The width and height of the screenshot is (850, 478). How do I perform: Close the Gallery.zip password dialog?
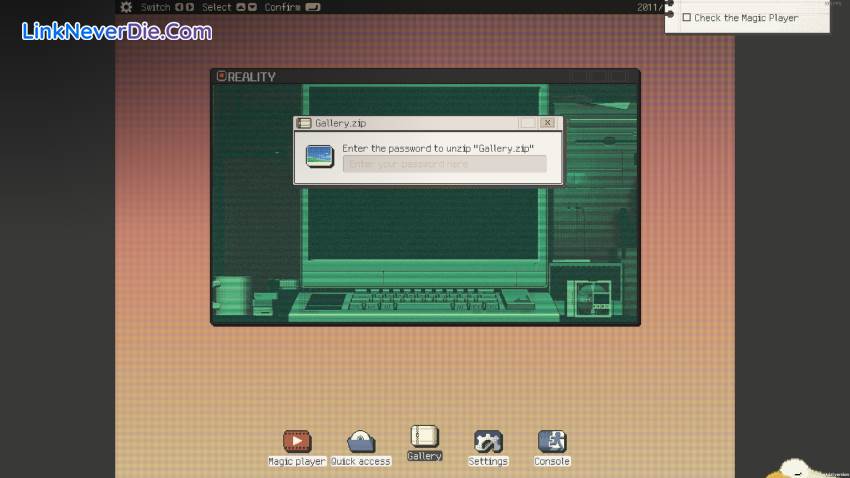tap(547, 123)
